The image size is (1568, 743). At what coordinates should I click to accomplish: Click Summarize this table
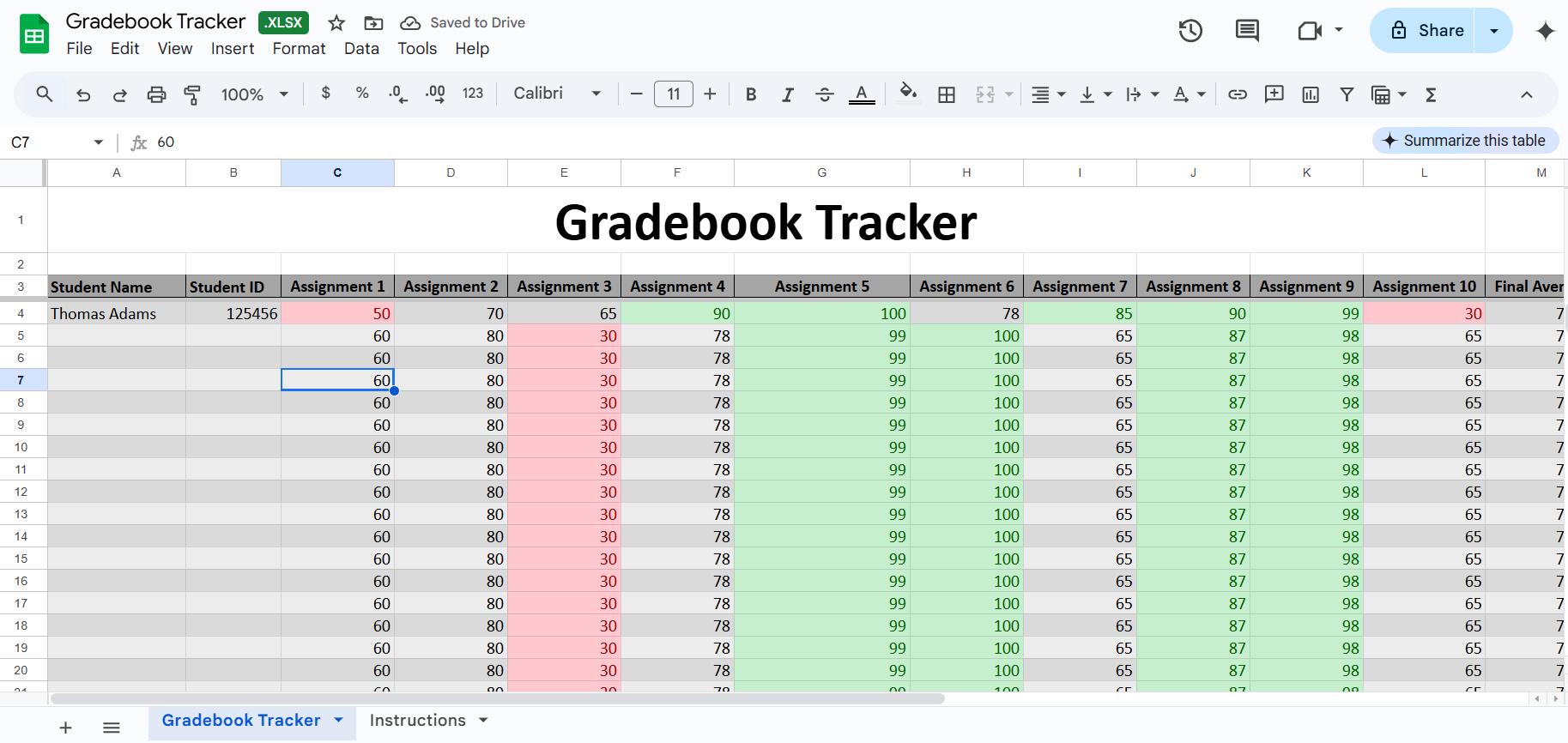(x=1465, y=141)
